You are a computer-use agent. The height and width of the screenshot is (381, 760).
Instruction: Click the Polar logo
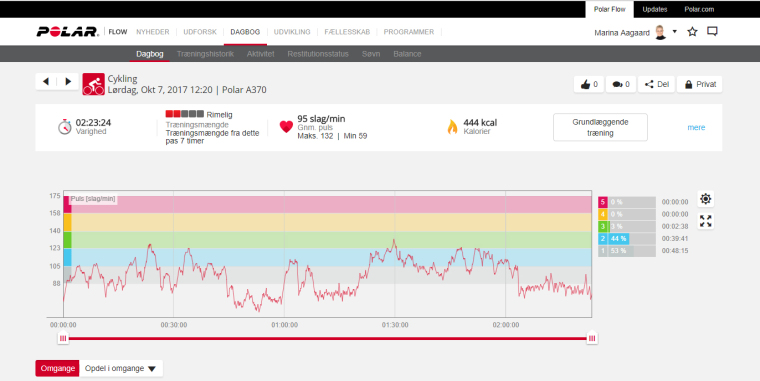click(67, 32)
